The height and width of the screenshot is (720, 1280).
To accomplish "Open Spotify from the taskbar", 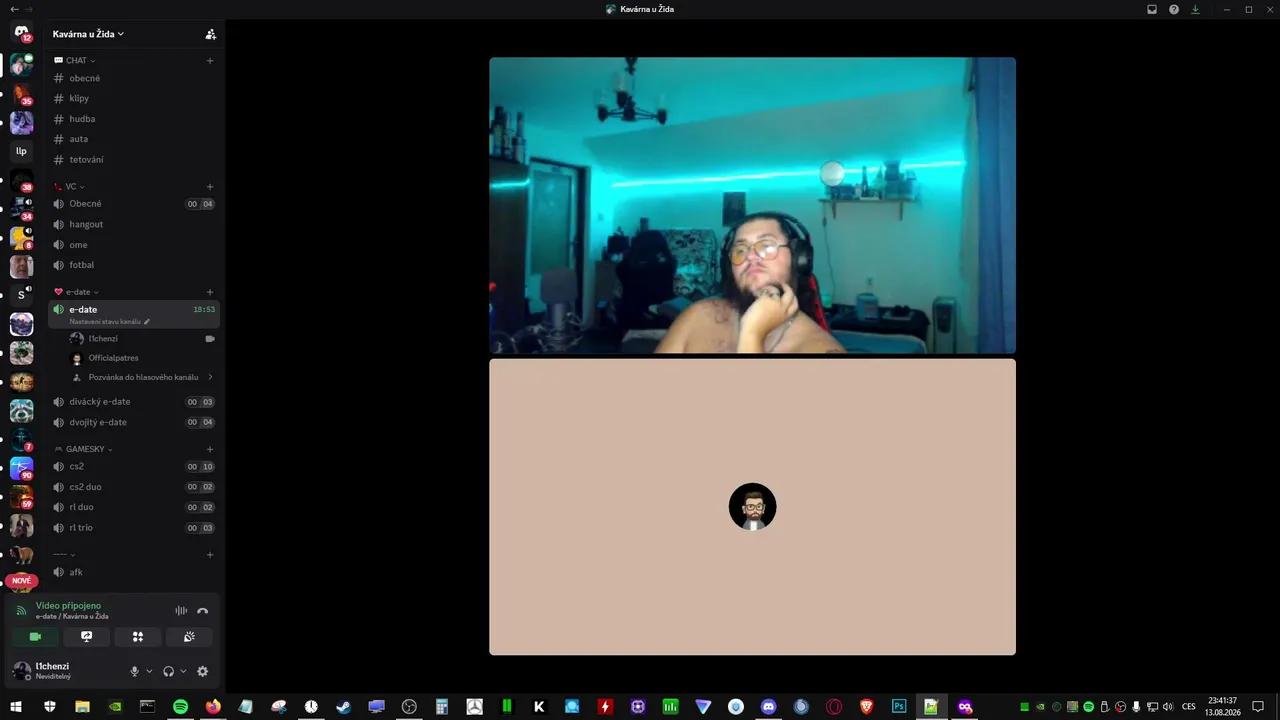I will [180, 707].
